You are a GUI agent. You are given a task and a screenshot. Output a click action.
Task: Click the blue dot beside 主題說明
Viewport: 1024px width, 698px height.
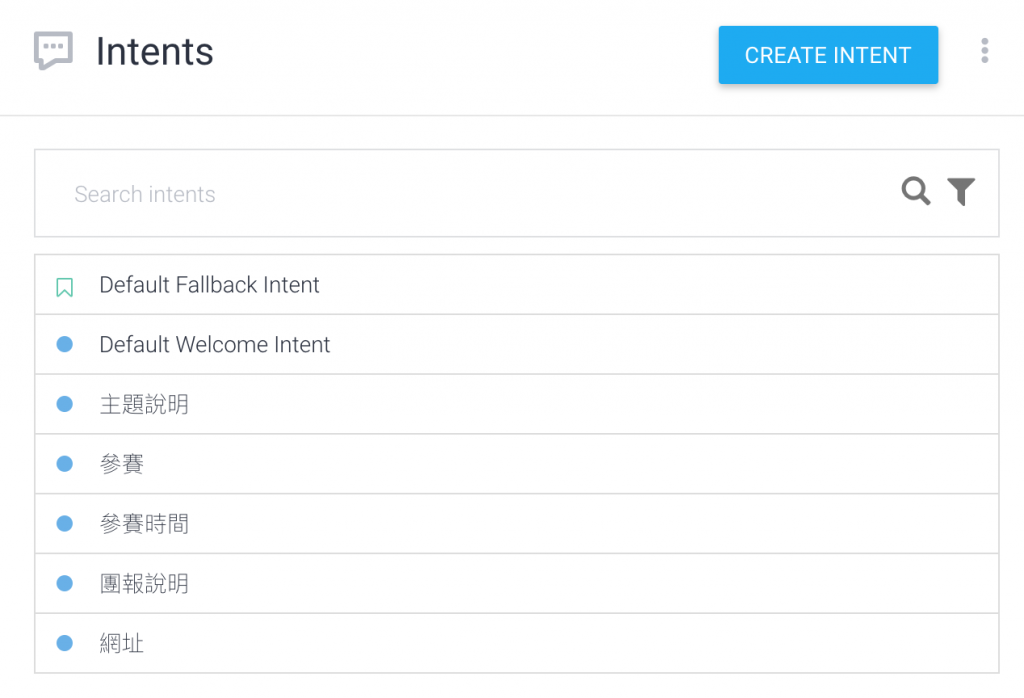coord(65,405)
